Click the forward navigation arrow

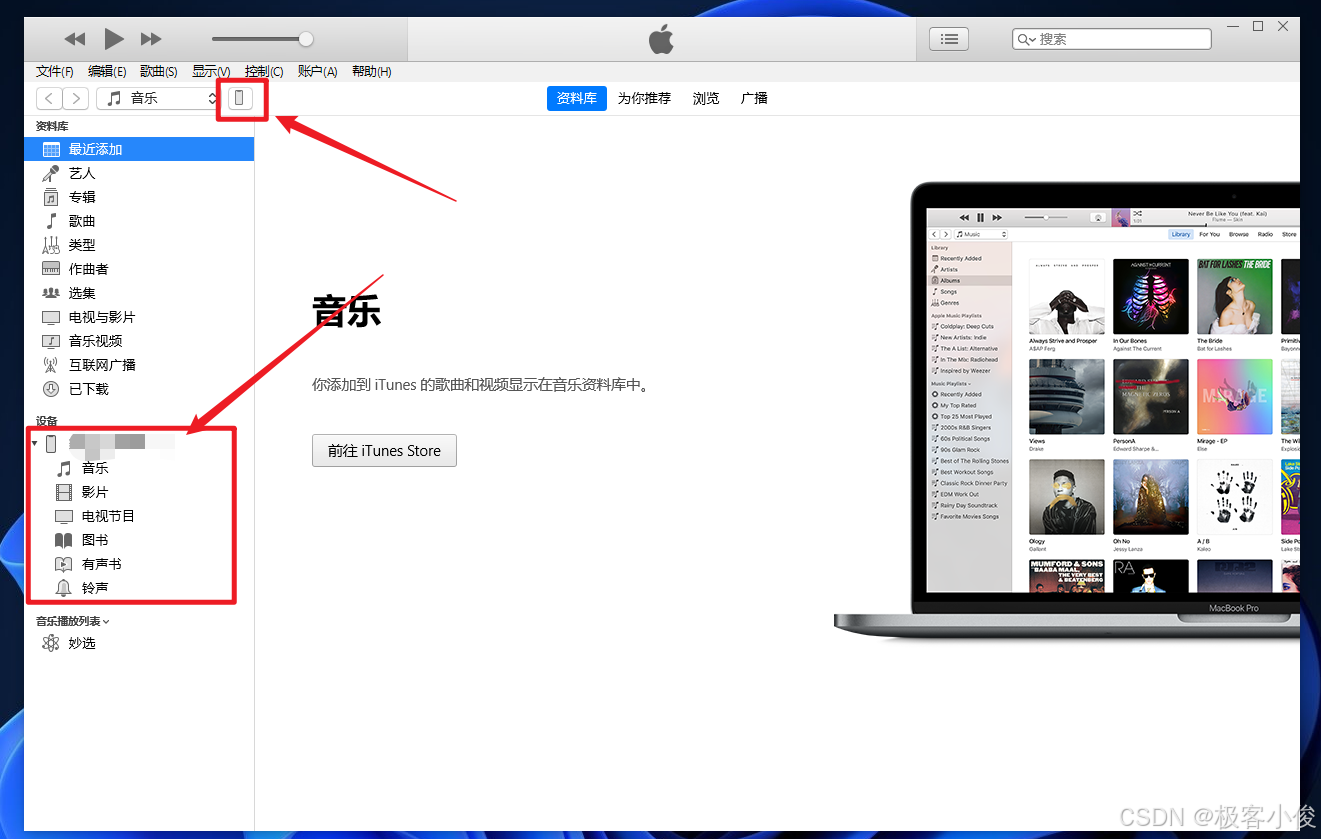click(x=76, y=98)
